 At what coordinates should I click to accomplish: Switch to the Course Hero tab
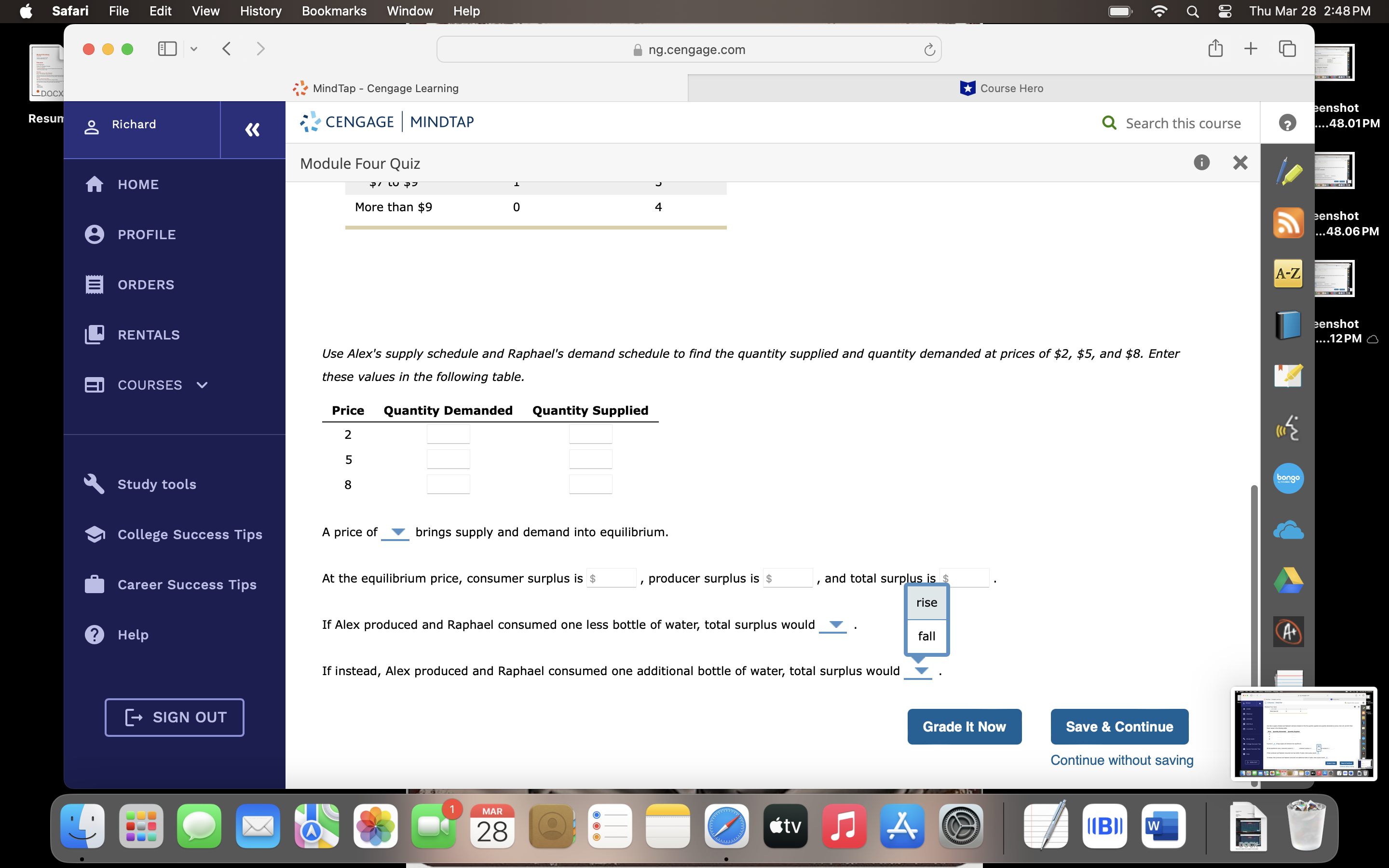[x=1001, y=88]
